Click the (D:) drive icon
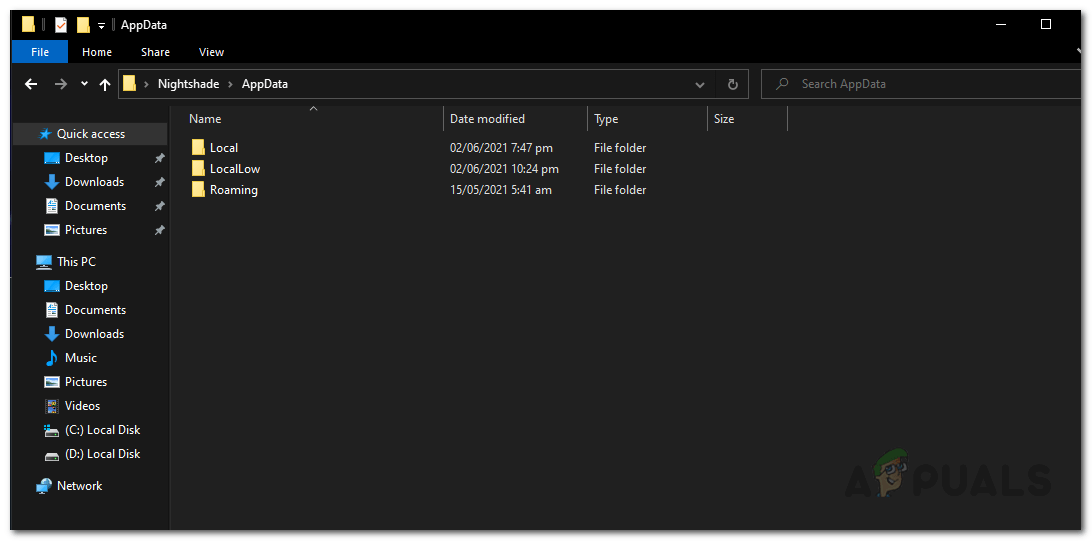Viewport: 1092px width, 541px height. click(52, 455)
